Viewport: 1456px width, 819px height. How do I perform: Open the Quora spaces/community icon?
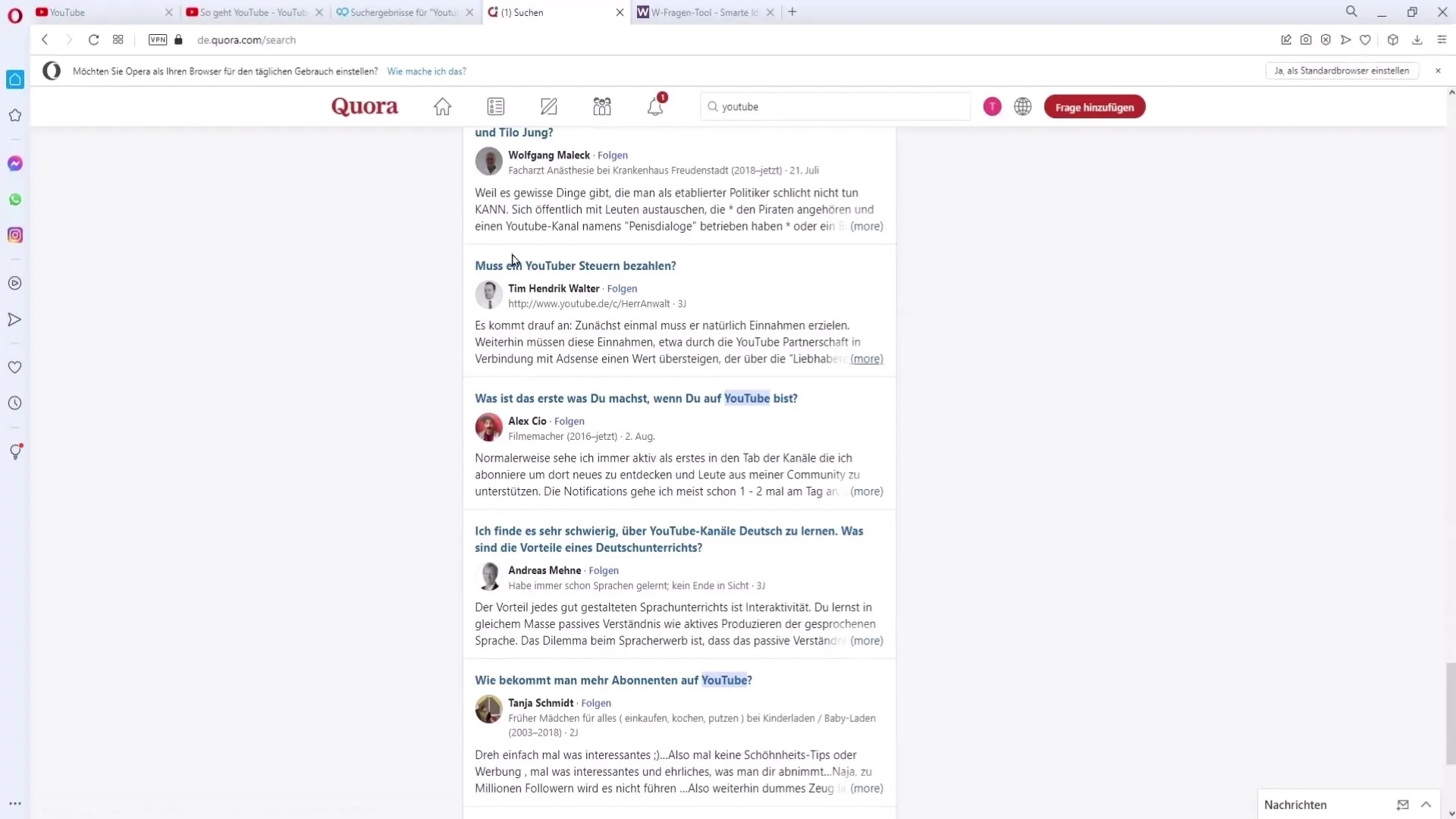click(x=601, y=106)
